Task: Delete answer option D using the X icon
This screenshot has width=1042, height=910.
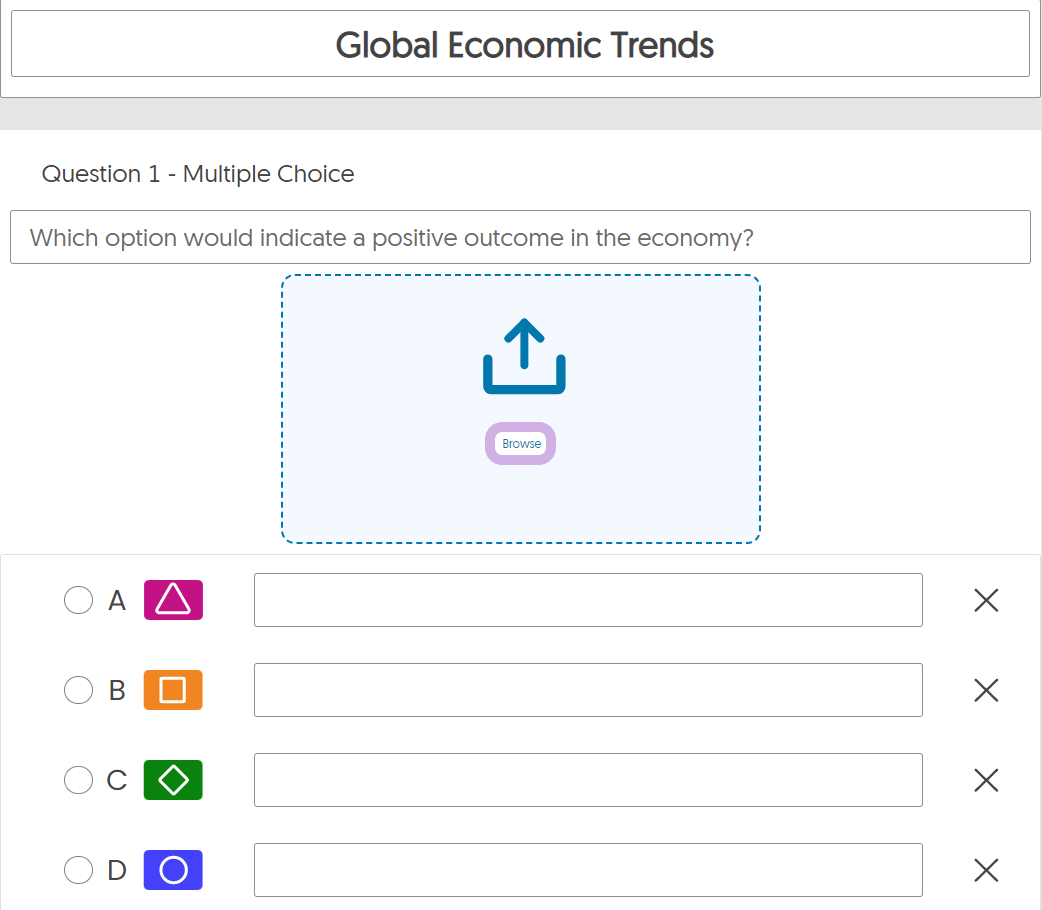Action: coord(986,870)
